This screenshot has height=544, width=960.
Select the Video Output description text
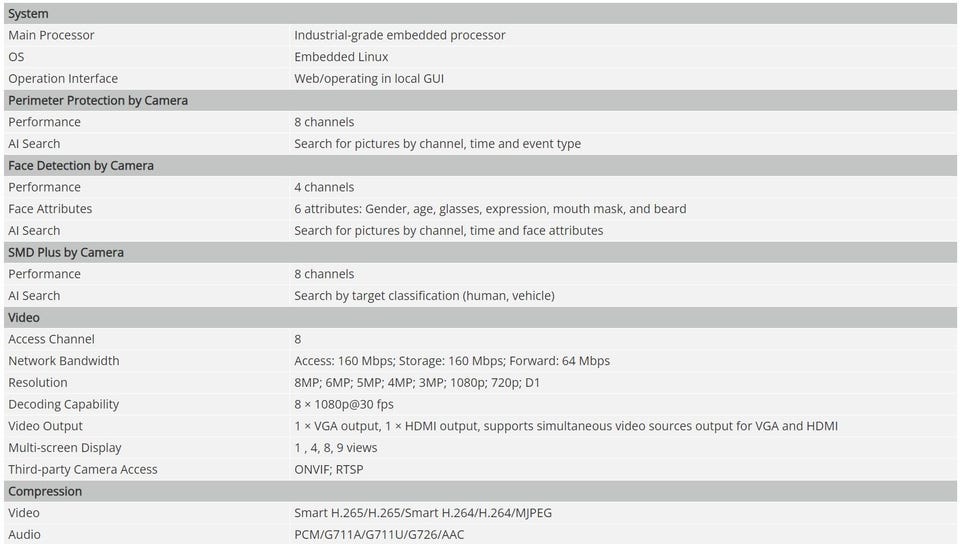tap(566, 427)
